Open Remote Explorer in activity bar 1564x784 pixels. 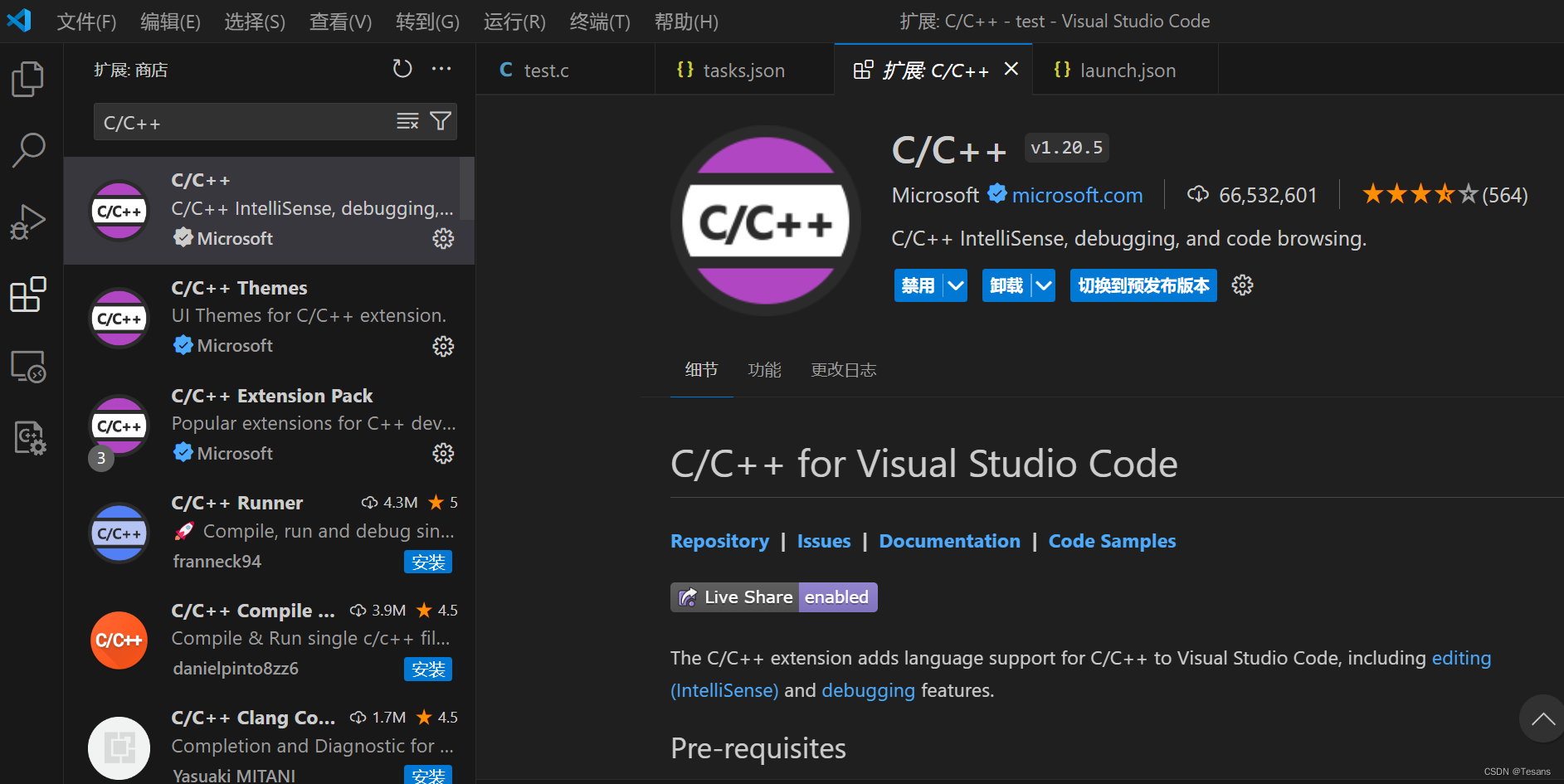(28, 366)
